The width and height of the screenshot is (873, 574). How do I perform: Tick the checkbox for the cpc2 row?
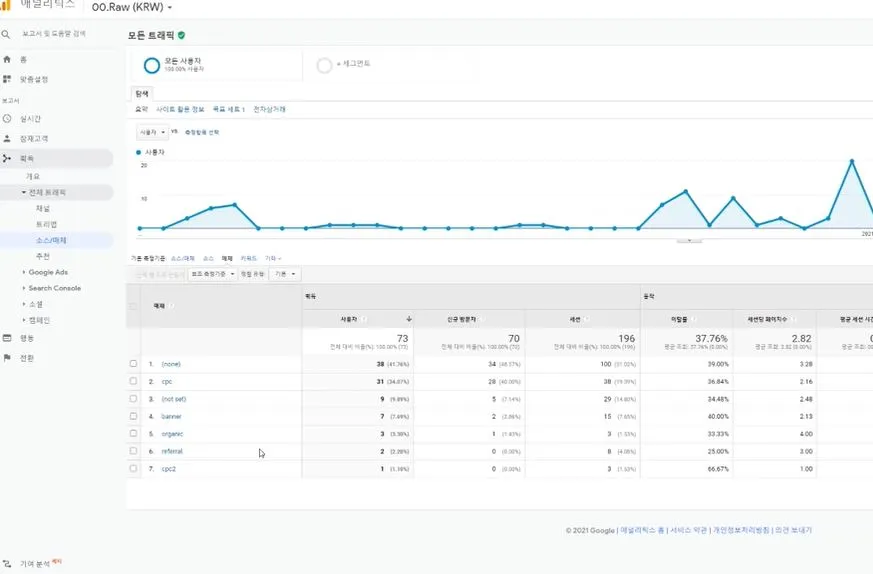pyautogui.click(x=133, y=468)
